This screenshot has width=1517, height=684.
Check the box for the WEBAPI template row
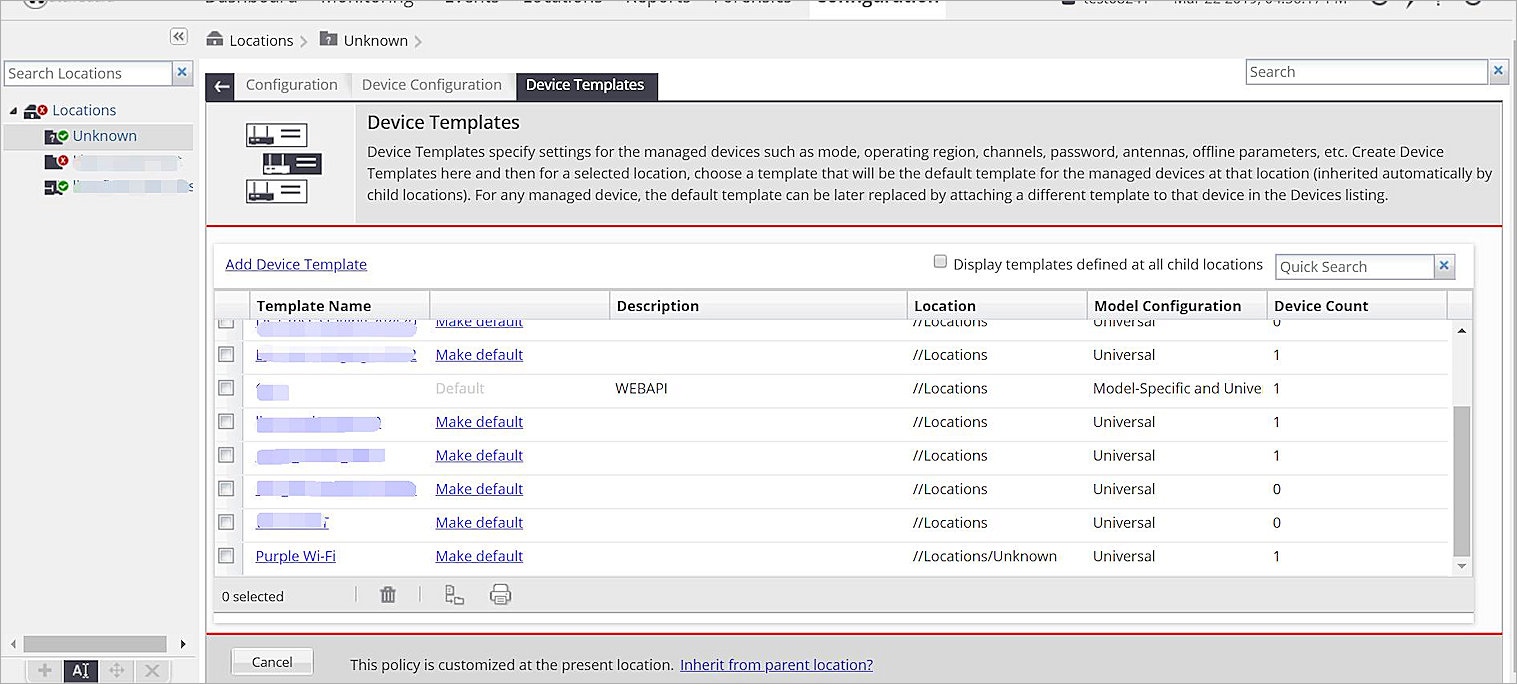[x=226, y=387]
